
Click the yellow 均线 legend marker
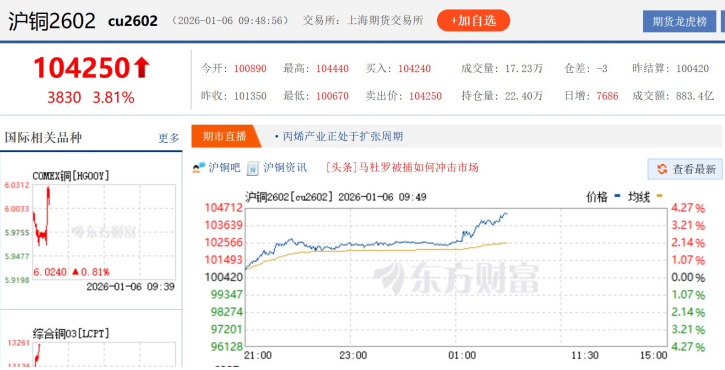tap(659, 196)
